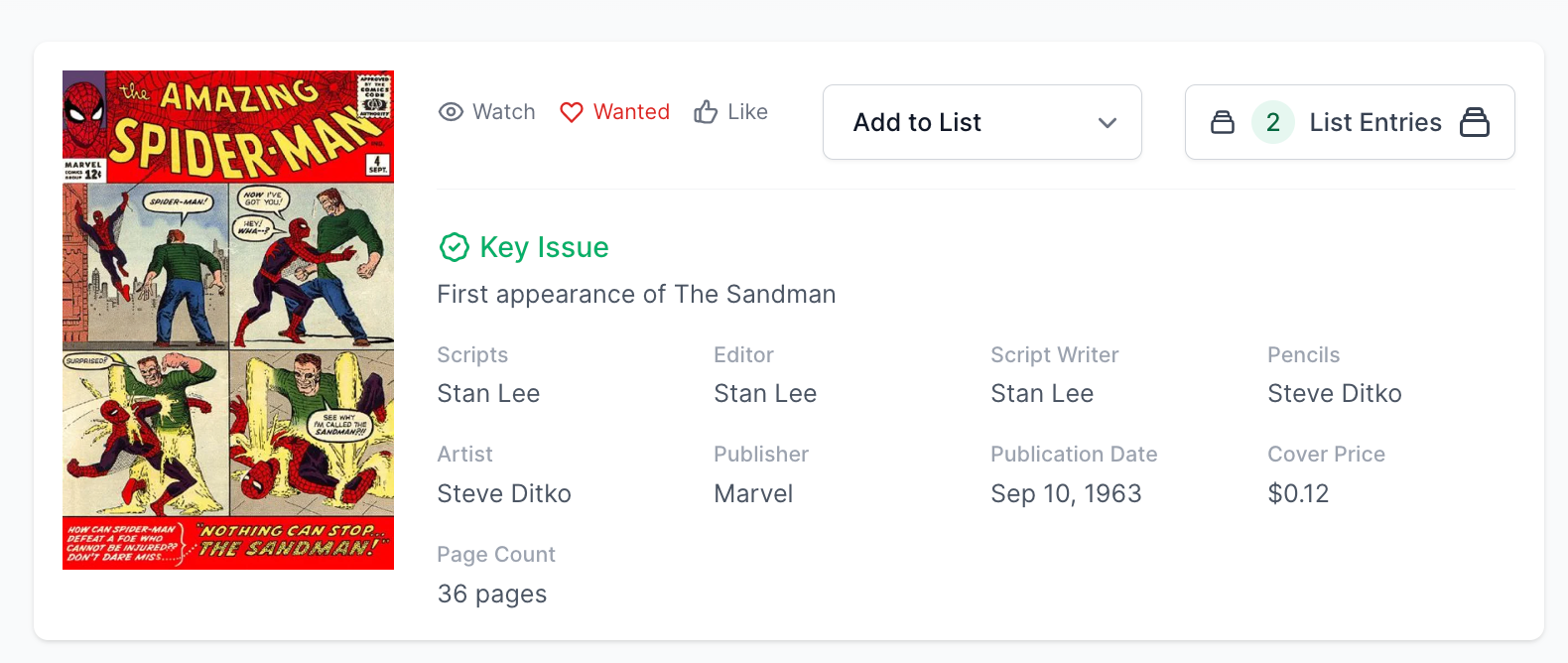Click the Key Issue heading
The image size is (1568, 663).
point(544,247)
